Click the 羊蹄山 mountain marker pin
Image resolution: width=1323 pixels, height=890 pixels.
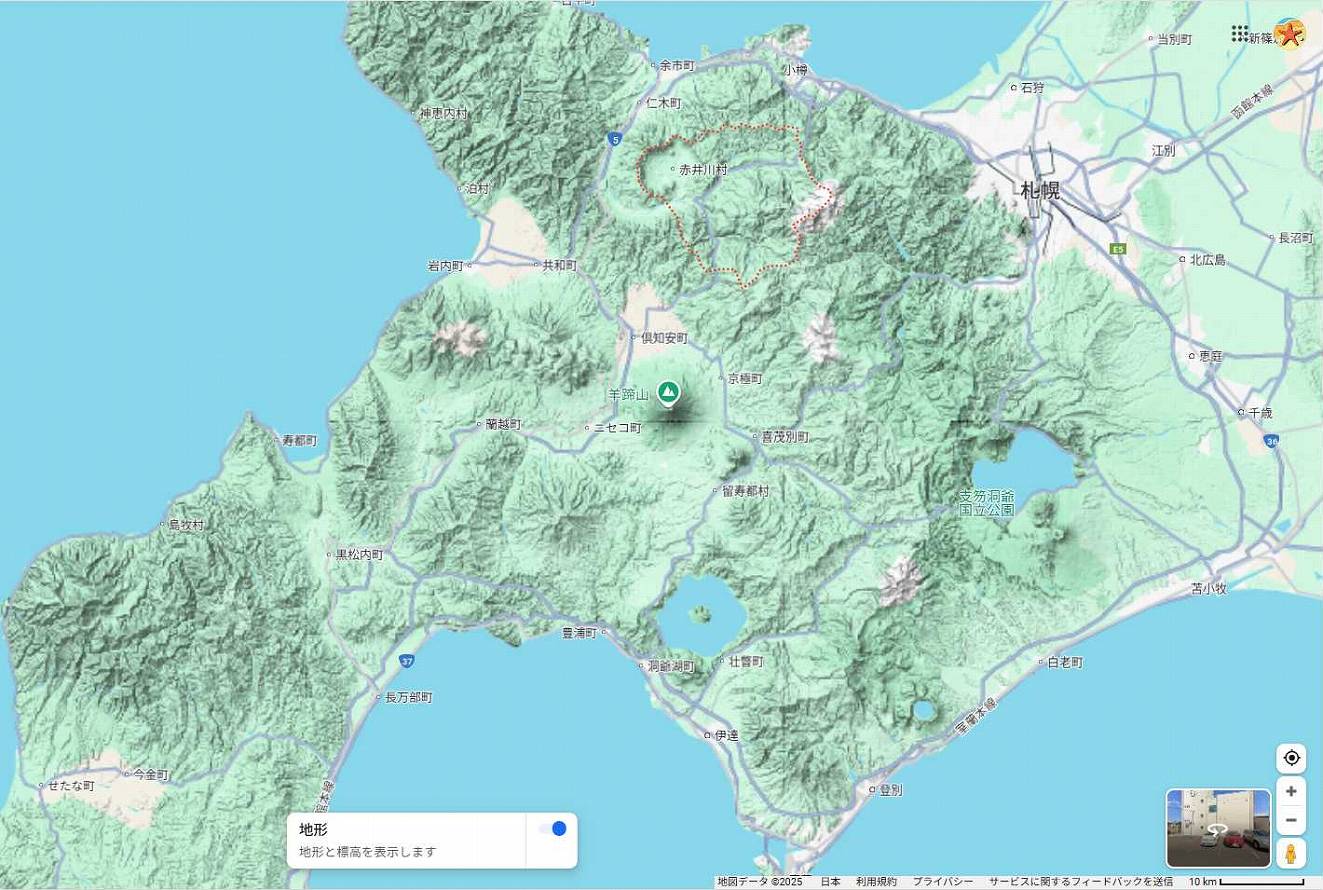pos(668,392)
